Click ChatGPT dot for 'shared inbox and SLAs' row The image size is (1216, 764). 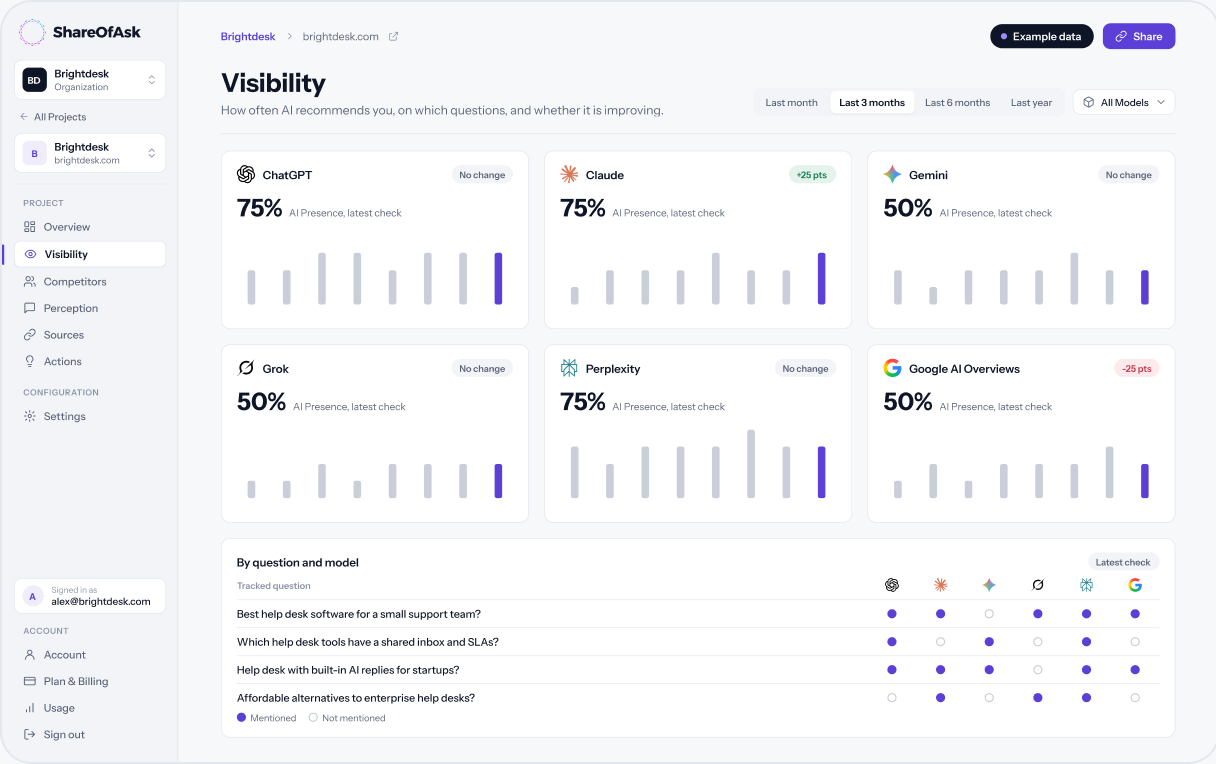pos(892,642)
